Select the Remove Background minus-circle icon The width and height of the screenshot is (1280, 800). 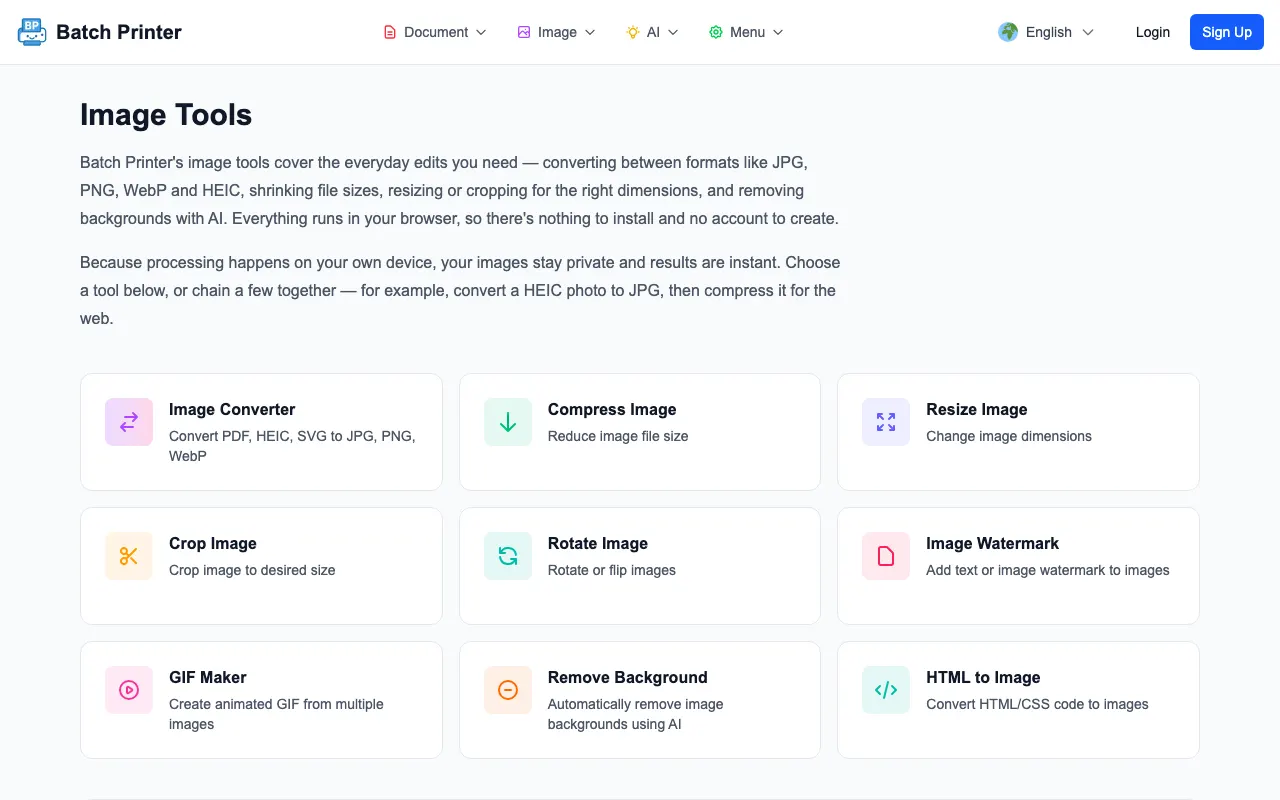pyautogui.click(x=508, y=690)
